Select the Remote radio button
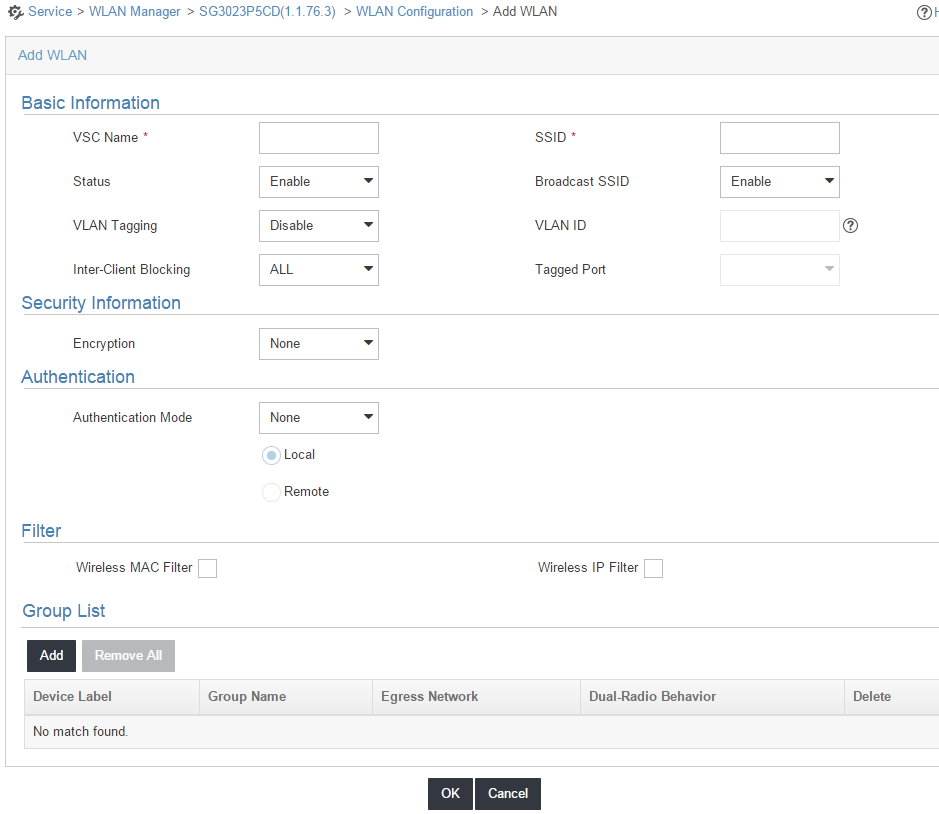Screen dimensions: 939x814 (x=271, y=492)
